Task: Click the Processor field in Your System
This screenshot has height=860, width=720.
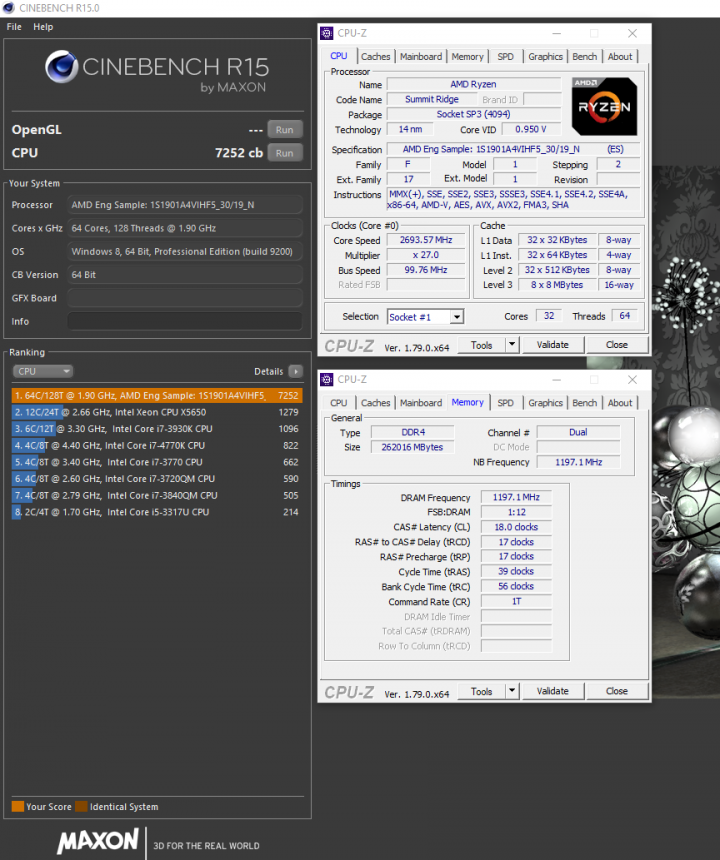Action: coord(185,205)
